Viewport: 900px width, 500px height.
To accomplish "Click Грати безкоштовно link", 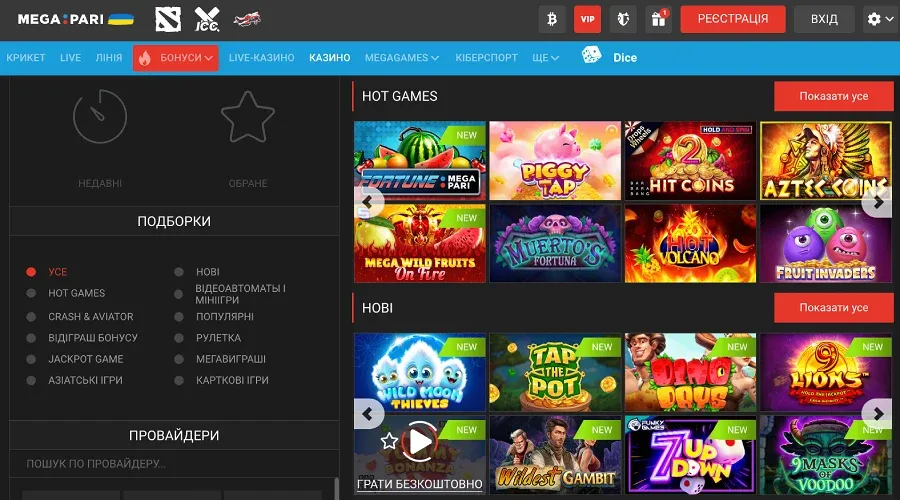I will (x=420, y=484).
